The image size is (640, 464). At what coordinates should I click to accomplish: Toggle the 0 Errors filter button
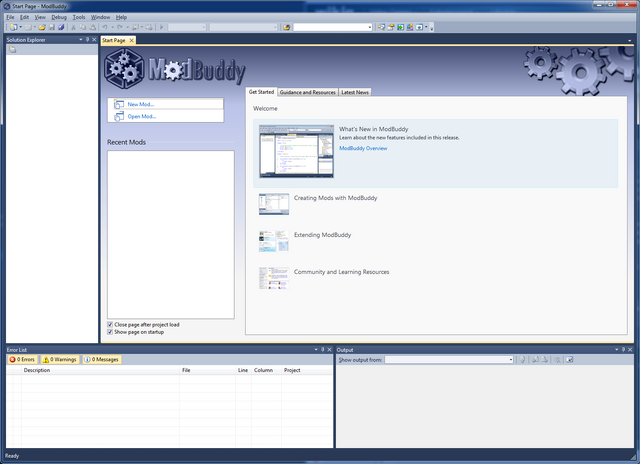click(x=22, y=360)
